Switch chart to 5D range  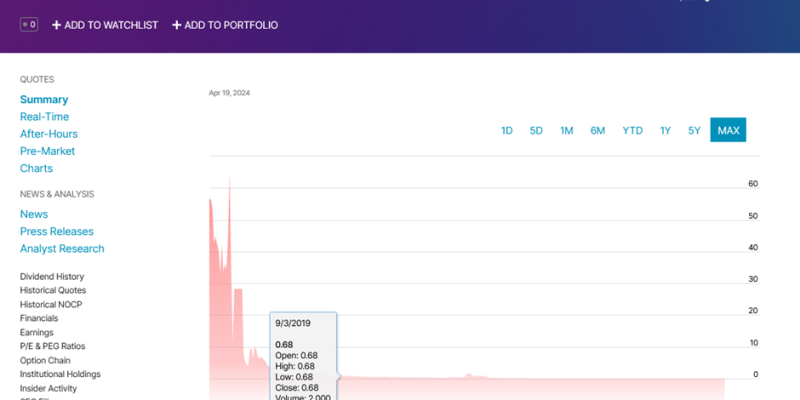tap(536, 130)
